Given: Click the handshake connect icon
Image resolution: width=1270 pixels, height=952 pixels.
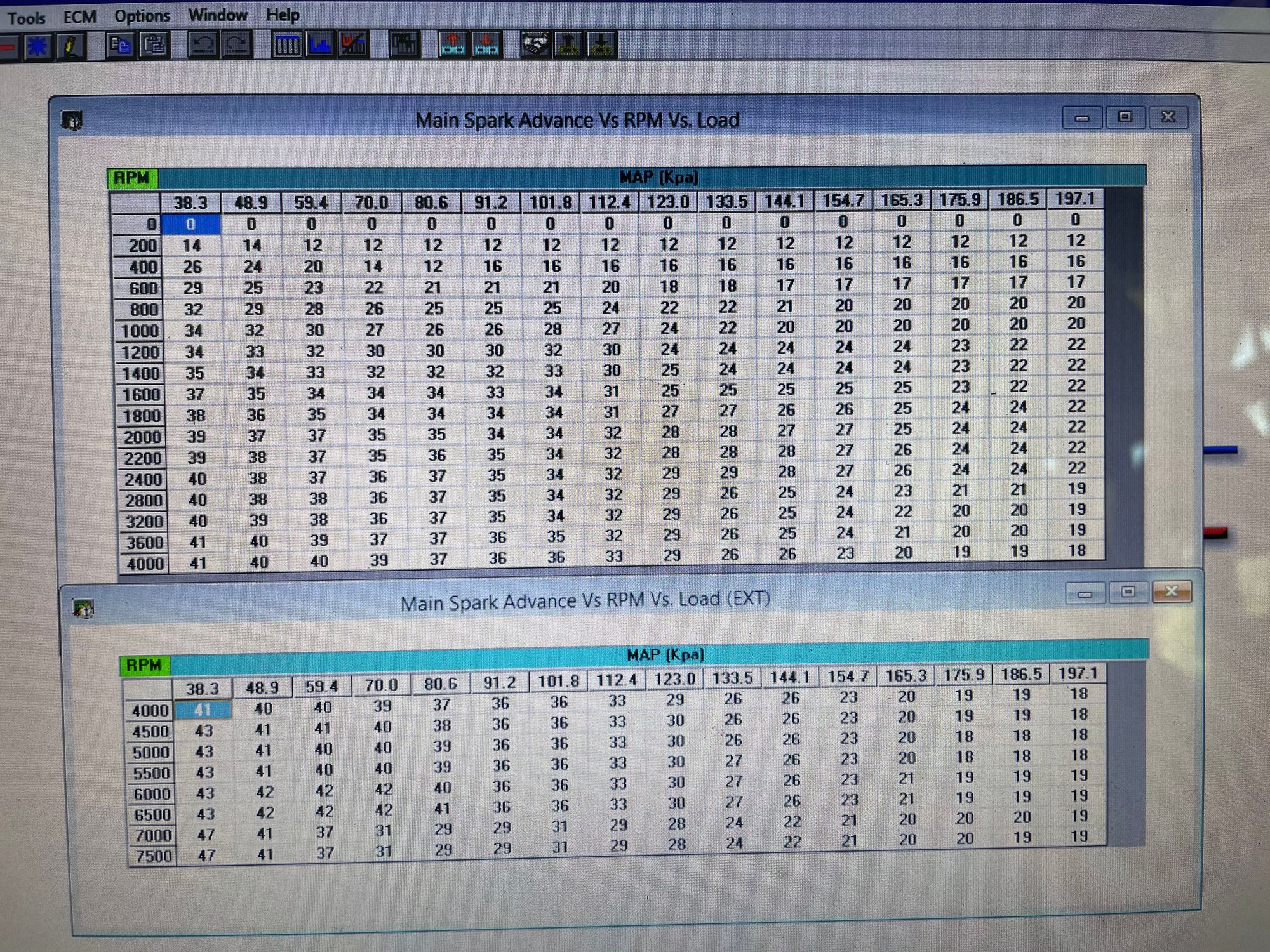Looking at the screenshot, I should [x=535, y=46].
